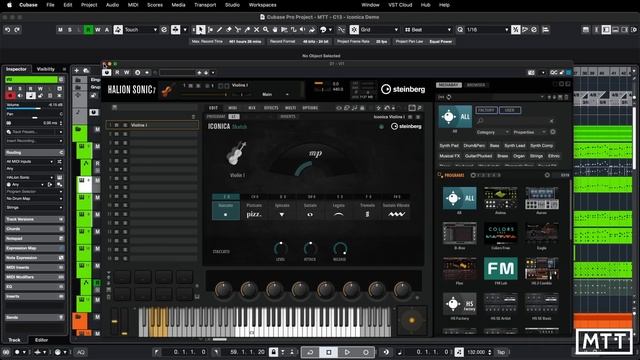640x360 pixels.
Task: Open the Workspaces menu
Action: (x=262, y=5)
